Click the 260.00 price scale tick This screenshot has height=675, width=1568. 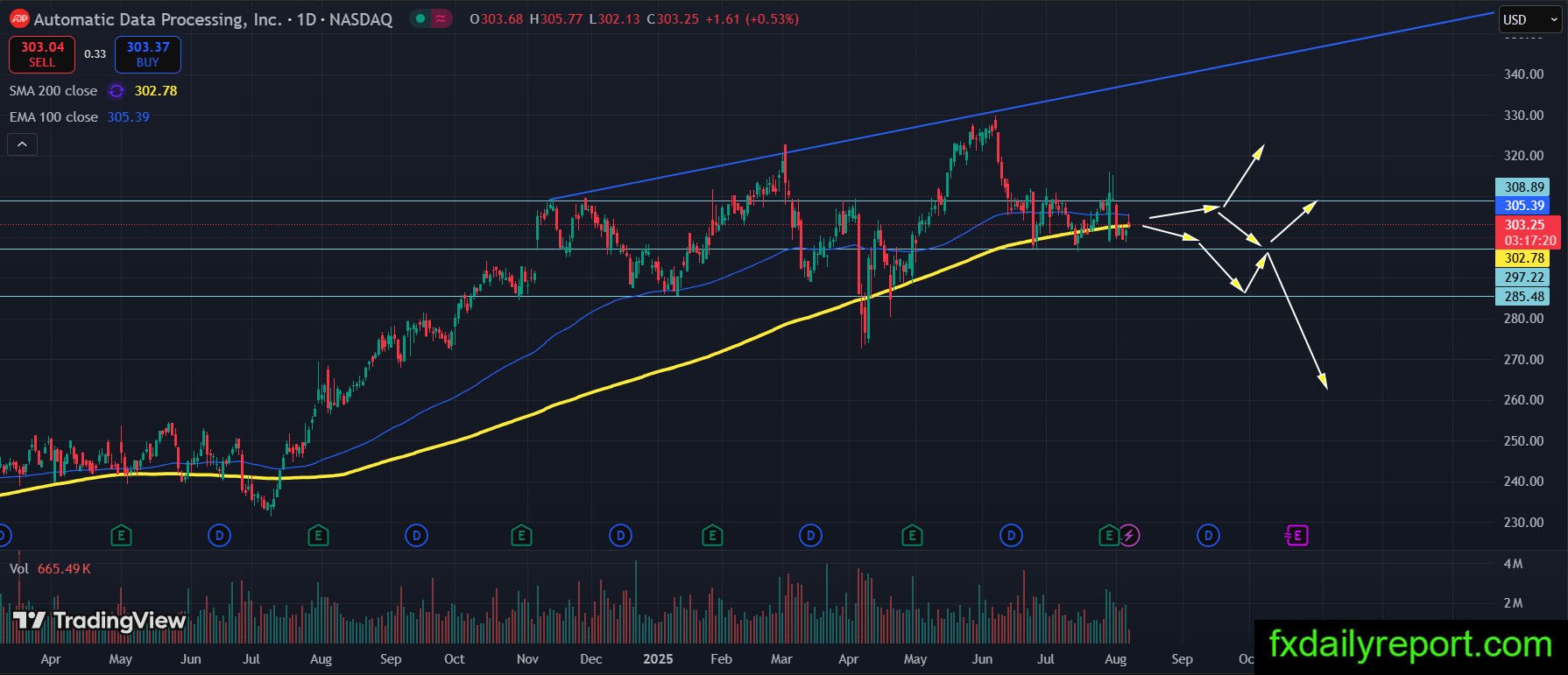pyautogui.click(x=1524, y=400)
